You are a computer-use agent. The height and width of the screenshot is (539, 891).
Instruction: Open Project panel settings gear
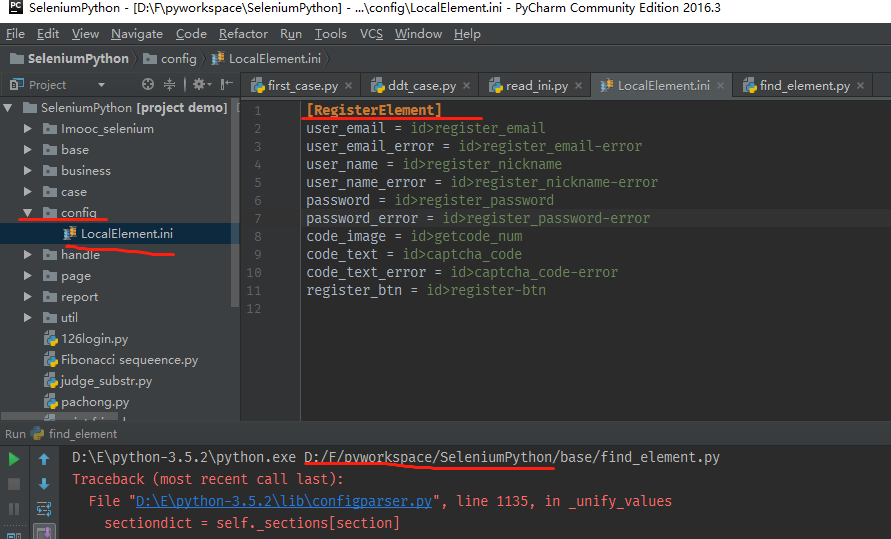pyautogui.click(x=202, y=85)
